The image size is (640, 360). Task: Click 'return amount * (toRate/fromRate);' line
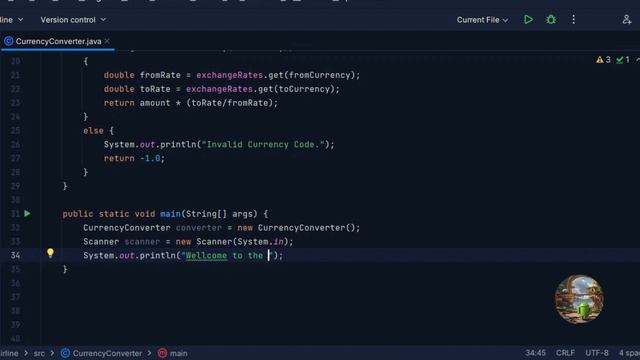click(x=191, y=103)
